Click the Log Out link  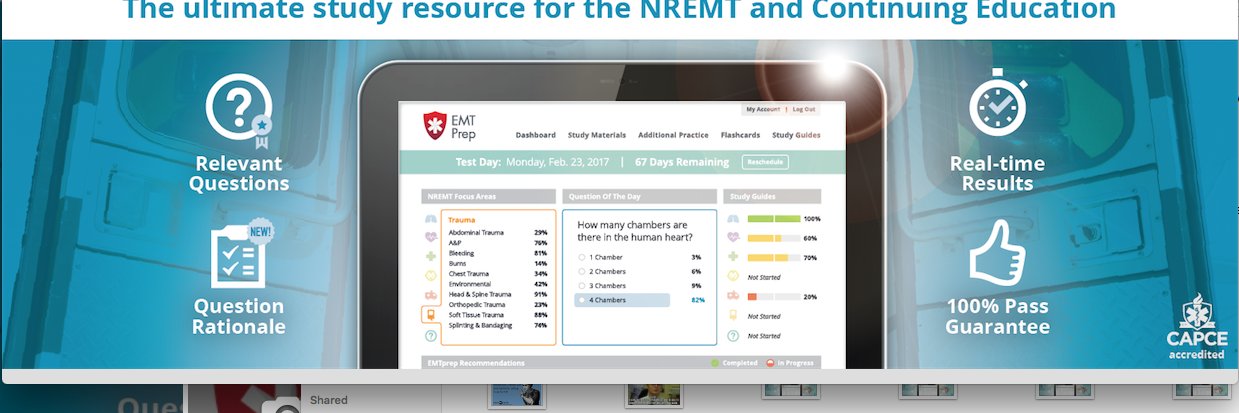coord(804,109)
